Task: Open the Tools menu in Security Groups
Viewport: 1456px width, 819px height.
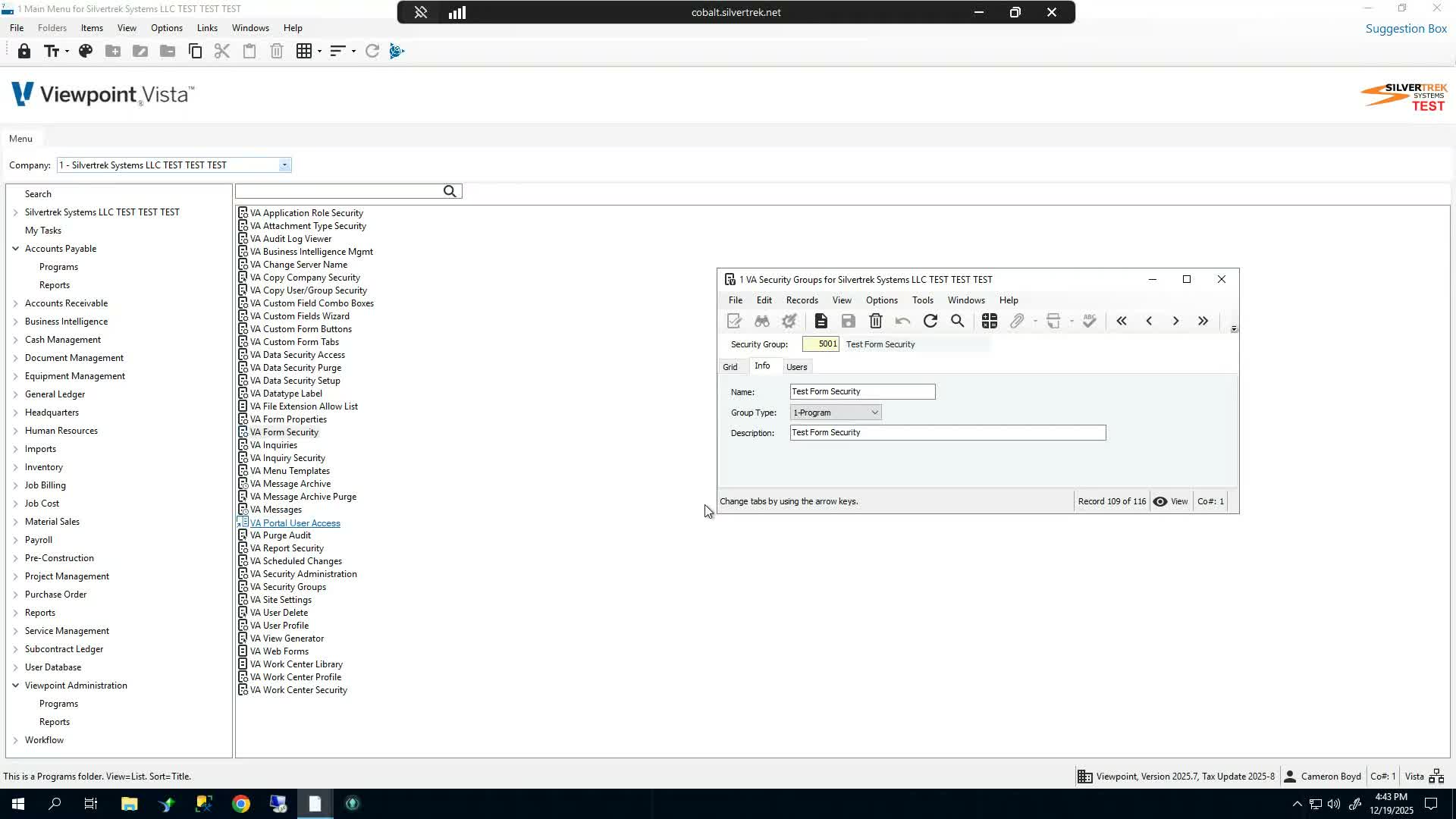Action: point(923,300)
